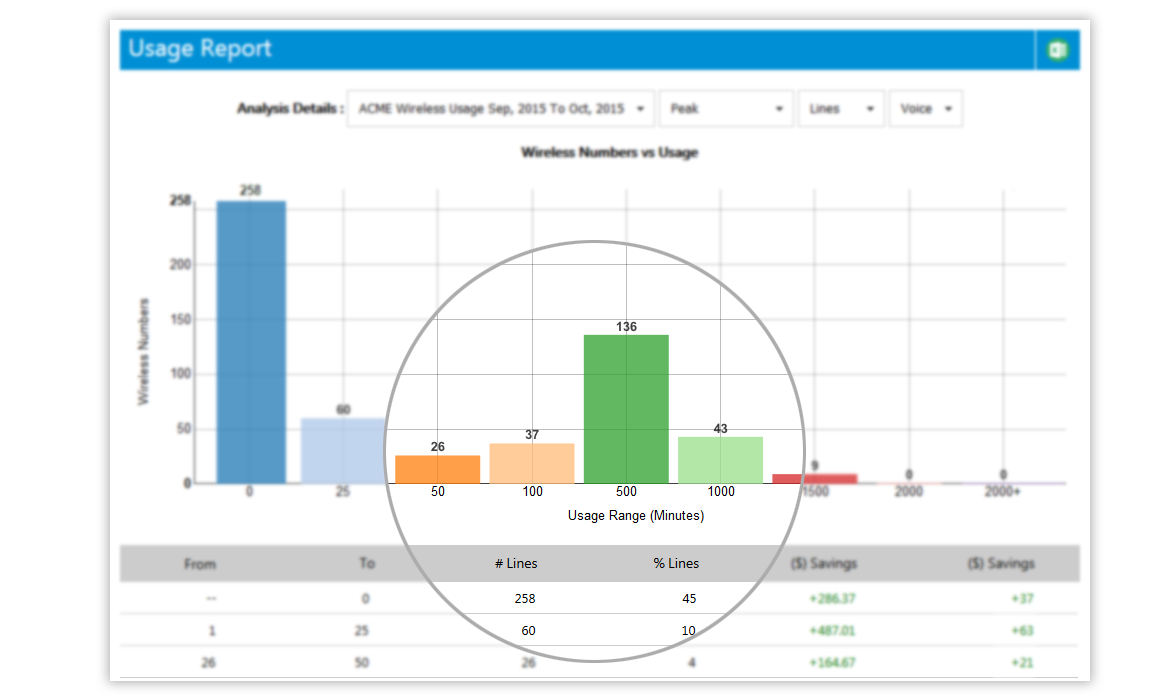This screenshot has width=1170, height=700.
Task: Click the red bar at 1500
Action: pyautogui.click(x=815, y=478)
